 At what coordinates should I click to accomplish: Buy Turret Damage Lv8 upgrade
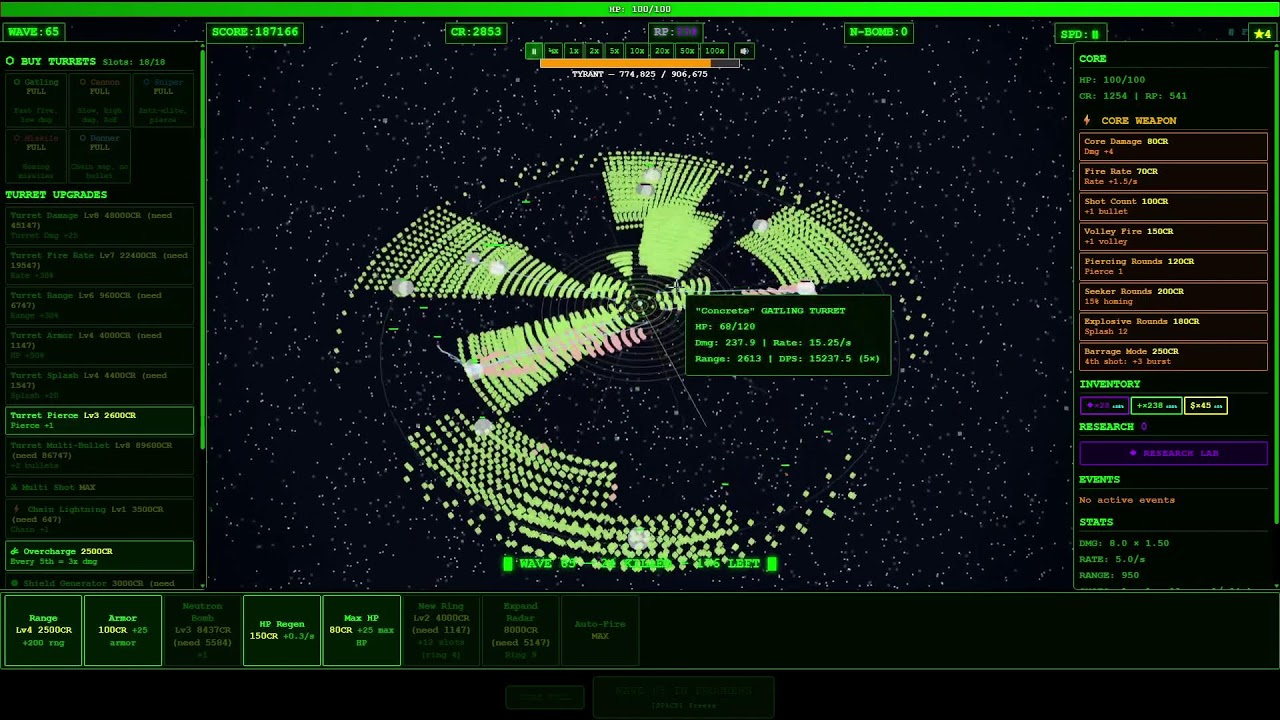[x=99, y=225]
